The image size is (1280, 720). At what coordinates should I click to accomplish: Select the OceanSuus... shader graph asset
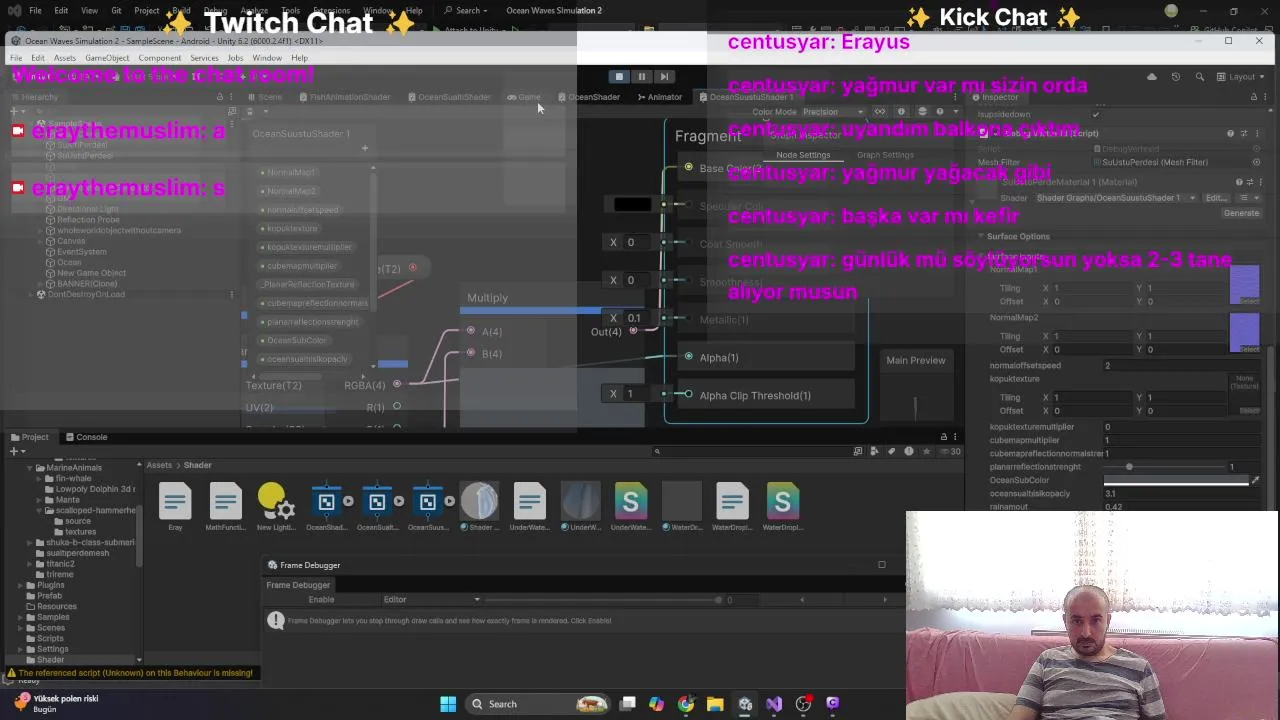[x=428, y=507]
